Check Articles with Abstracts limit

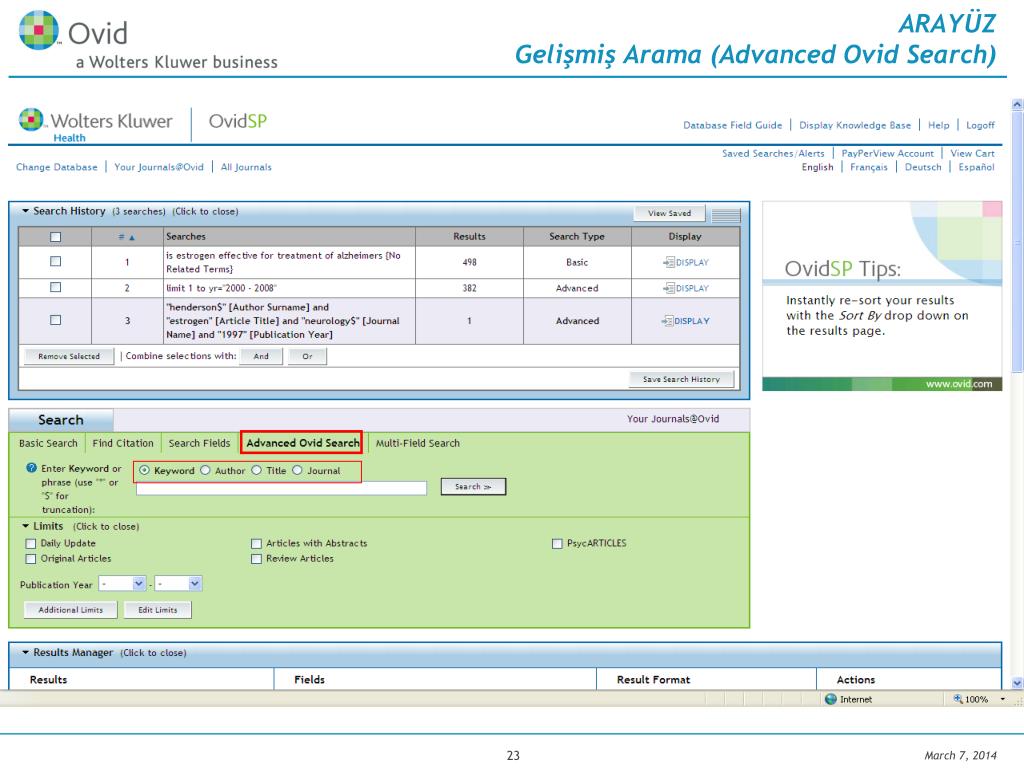256,543
